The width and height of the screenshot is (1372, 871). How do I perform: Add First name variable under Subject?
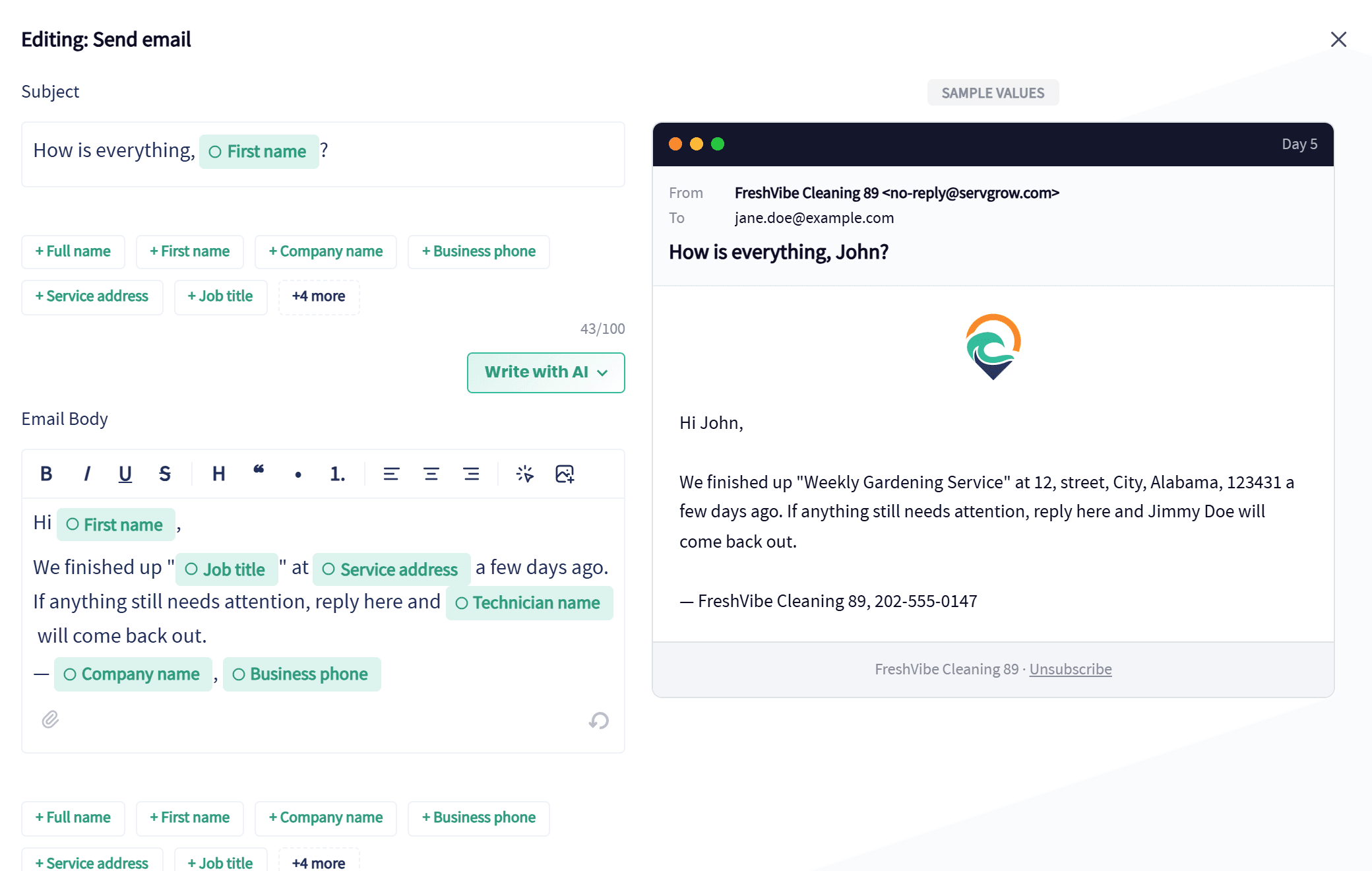(190, 252)
